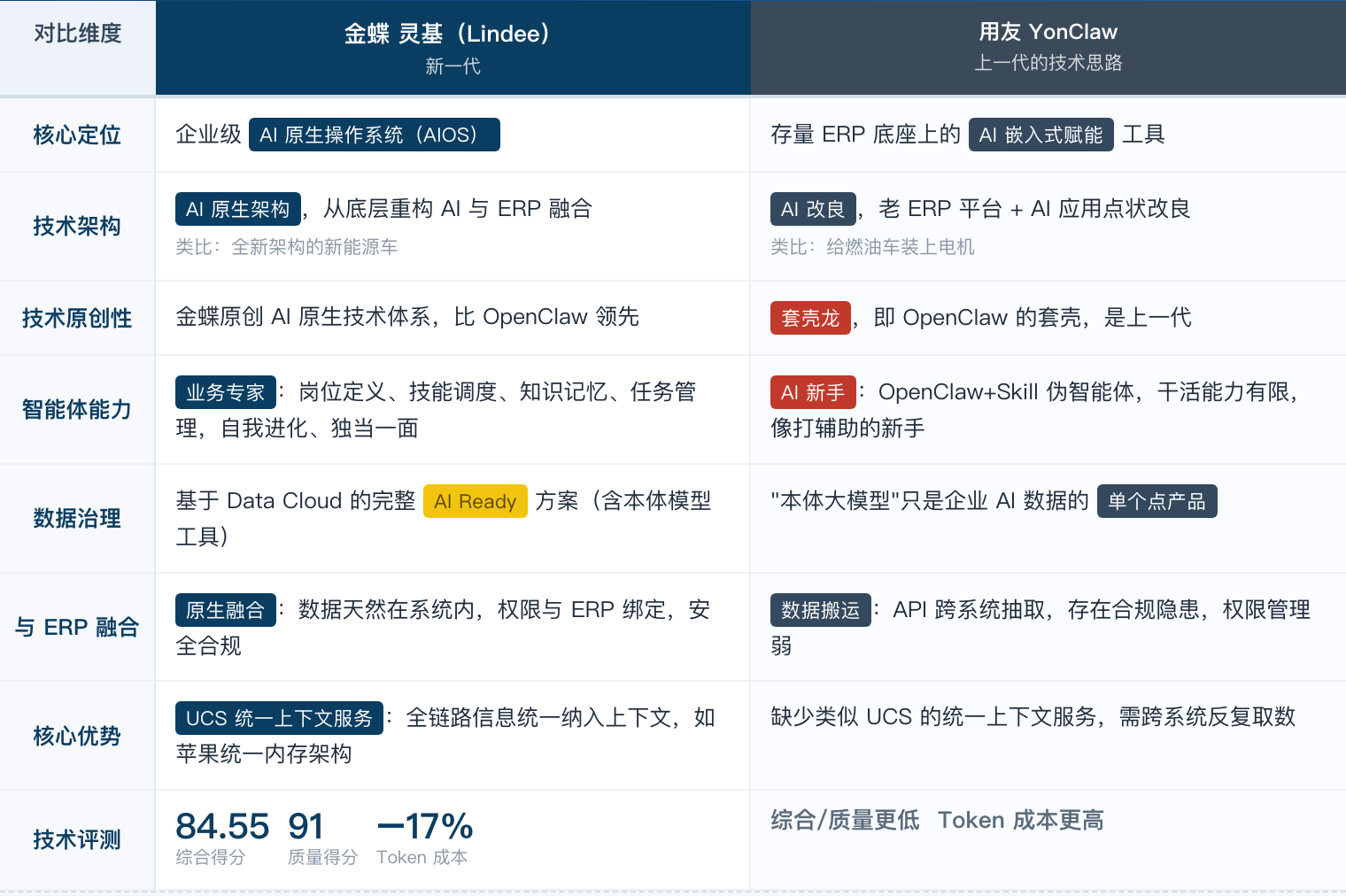The image size is (1346, 896).
Task: Click the "AI 原生操作系统（AIOS）" badge
Action: tap(375, 135)
